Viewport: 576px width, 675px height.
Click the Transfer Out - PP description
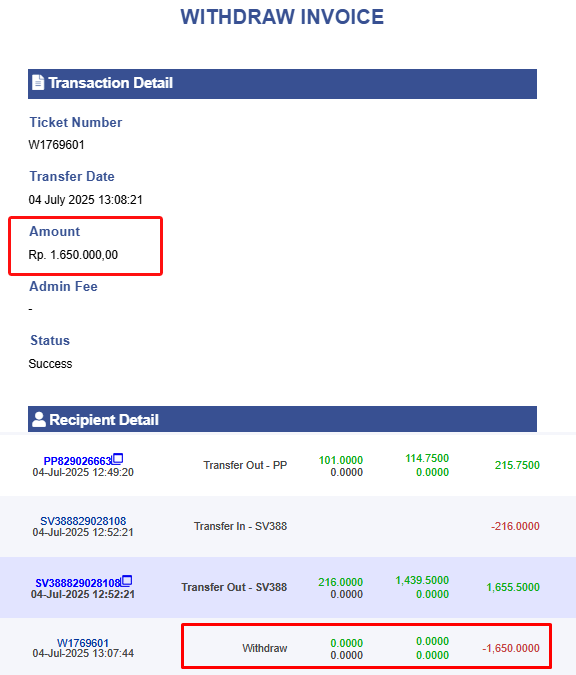point(245,465)
